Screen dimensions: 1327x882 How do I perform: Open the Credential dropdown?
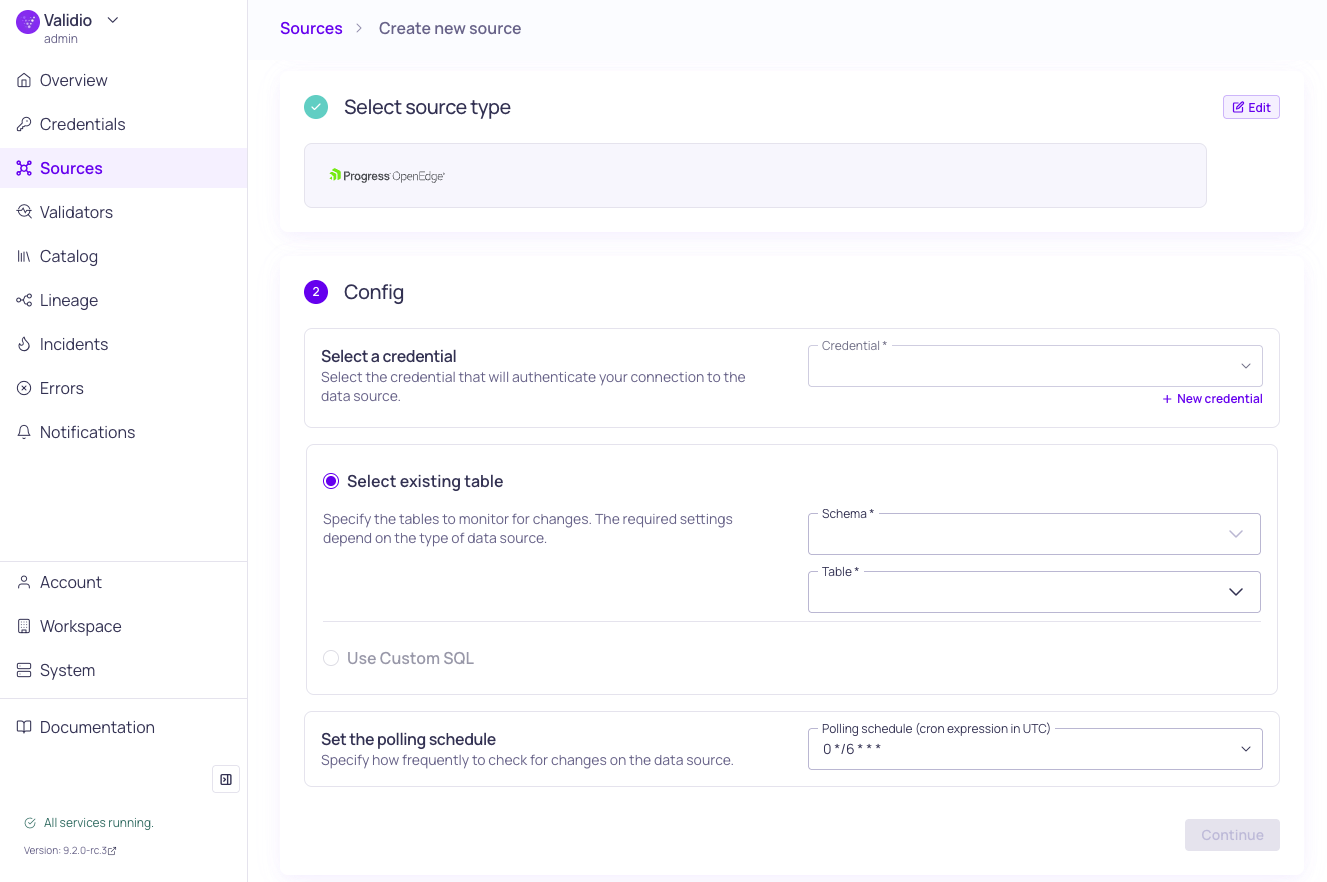(x=1035, y=366)
